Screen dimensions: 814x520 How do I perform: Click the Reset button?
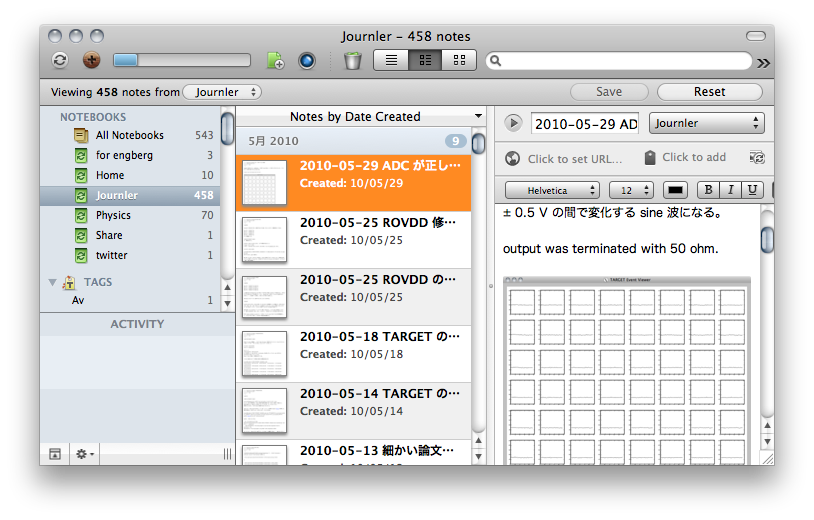tap(710, 92)
